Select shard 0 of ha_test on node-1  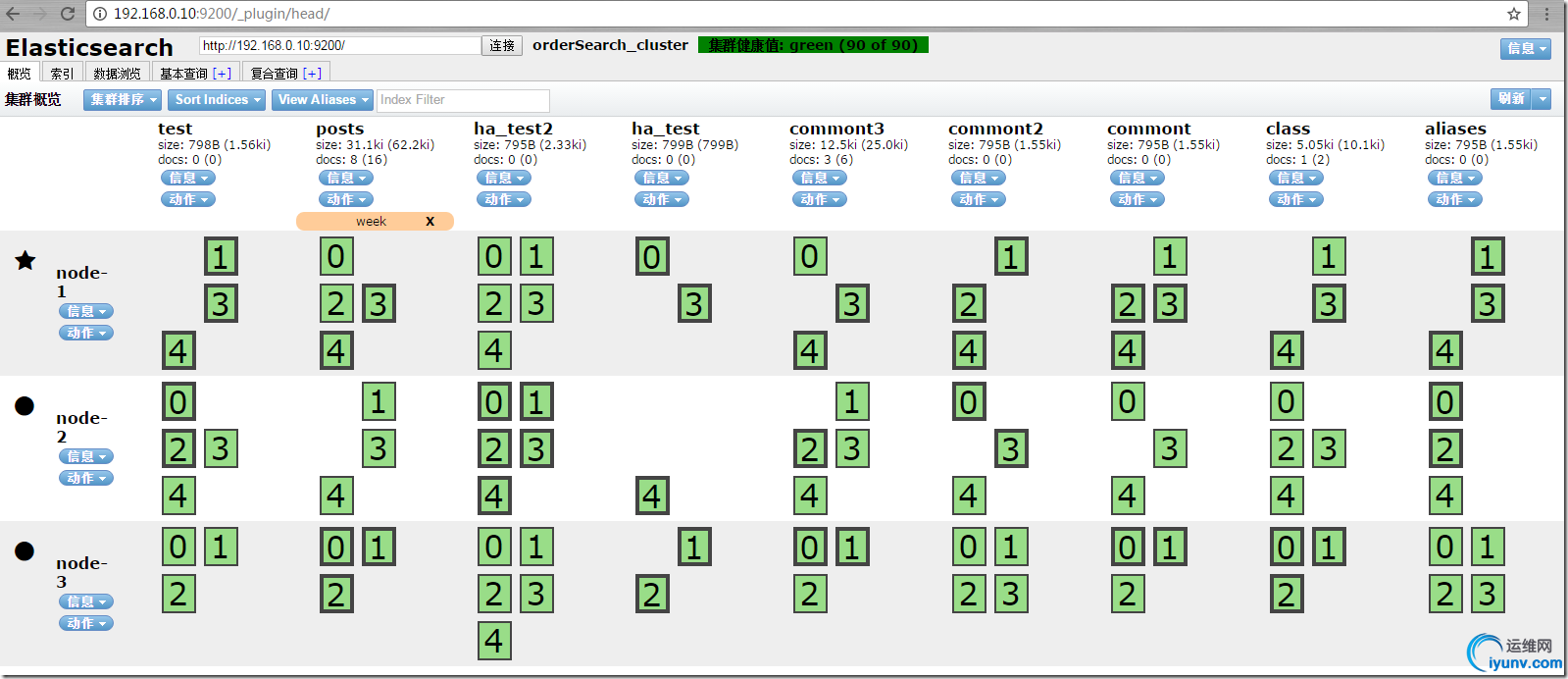(652, 257)
